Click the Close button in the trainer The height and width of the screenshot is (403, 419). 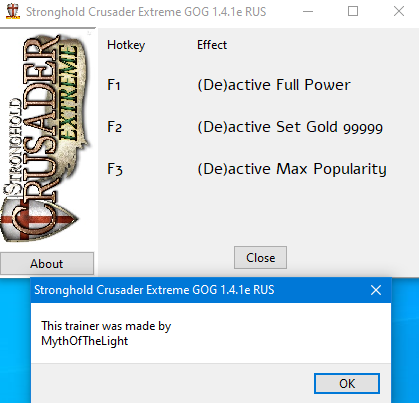260,258
